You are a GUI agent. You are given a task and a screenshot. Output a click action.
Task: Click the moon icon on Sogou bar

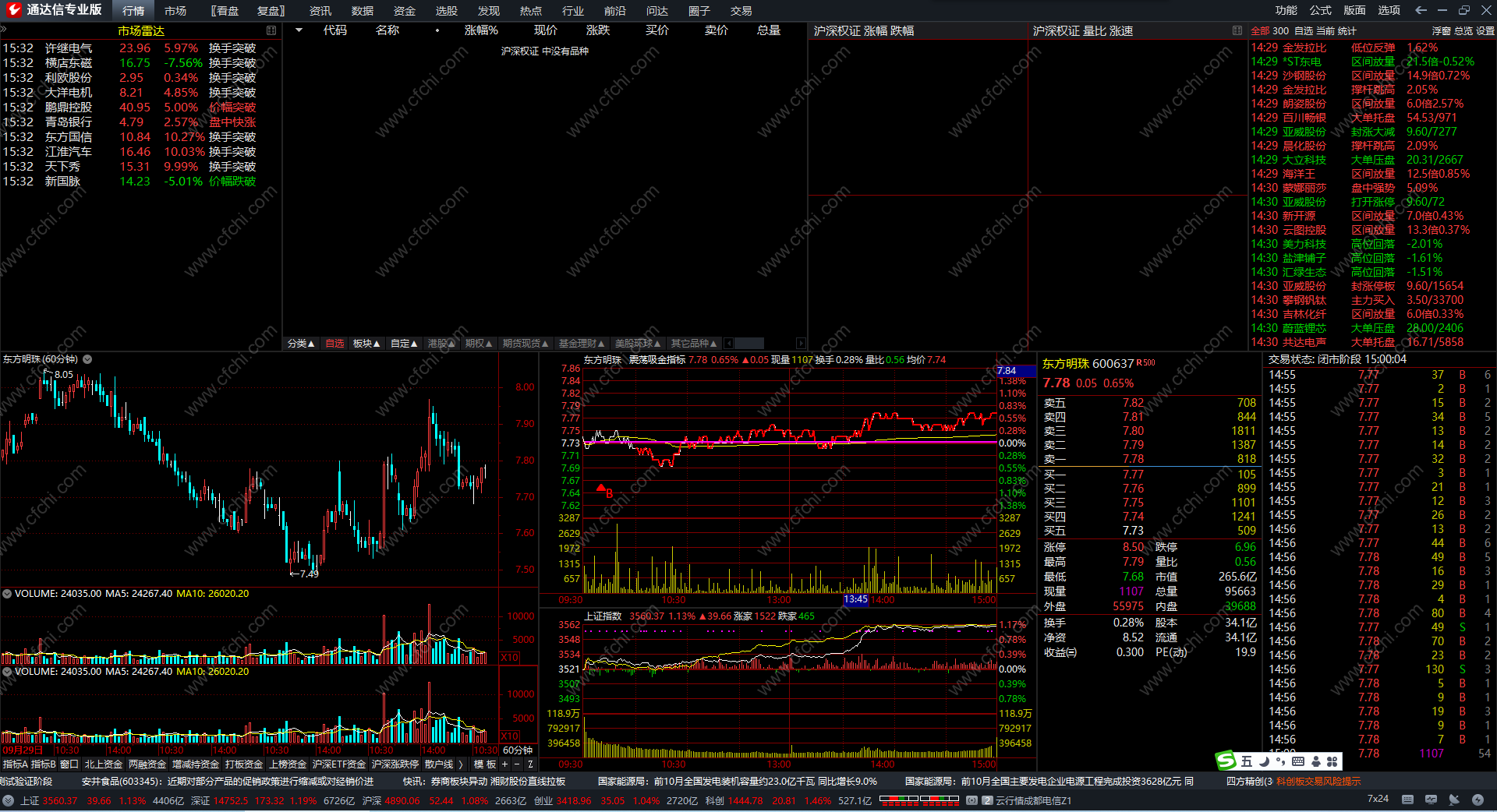(1264, 761)
